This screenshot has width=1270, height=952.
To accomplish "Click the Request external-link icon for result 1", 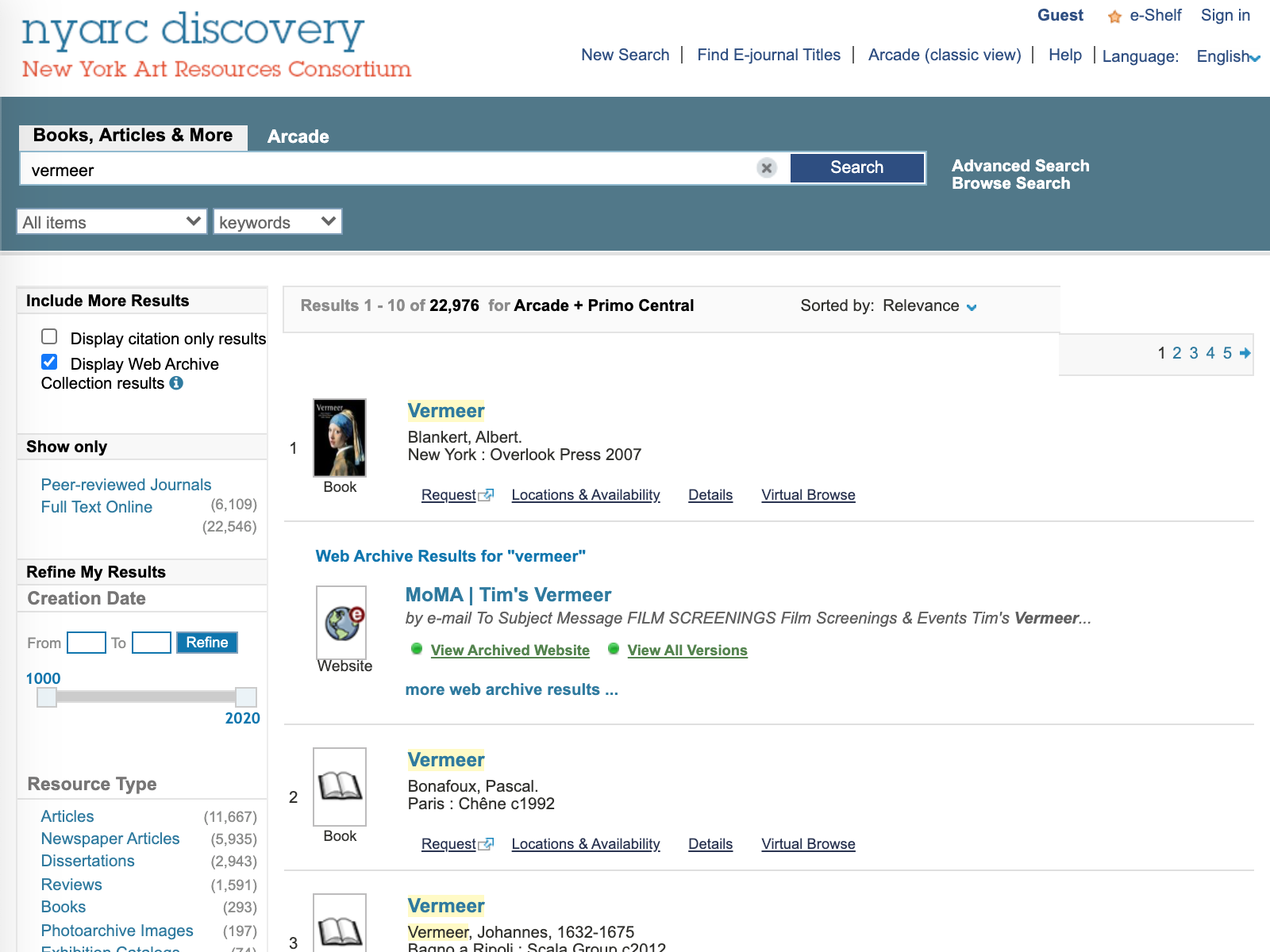I will click(x=487, y=494).
